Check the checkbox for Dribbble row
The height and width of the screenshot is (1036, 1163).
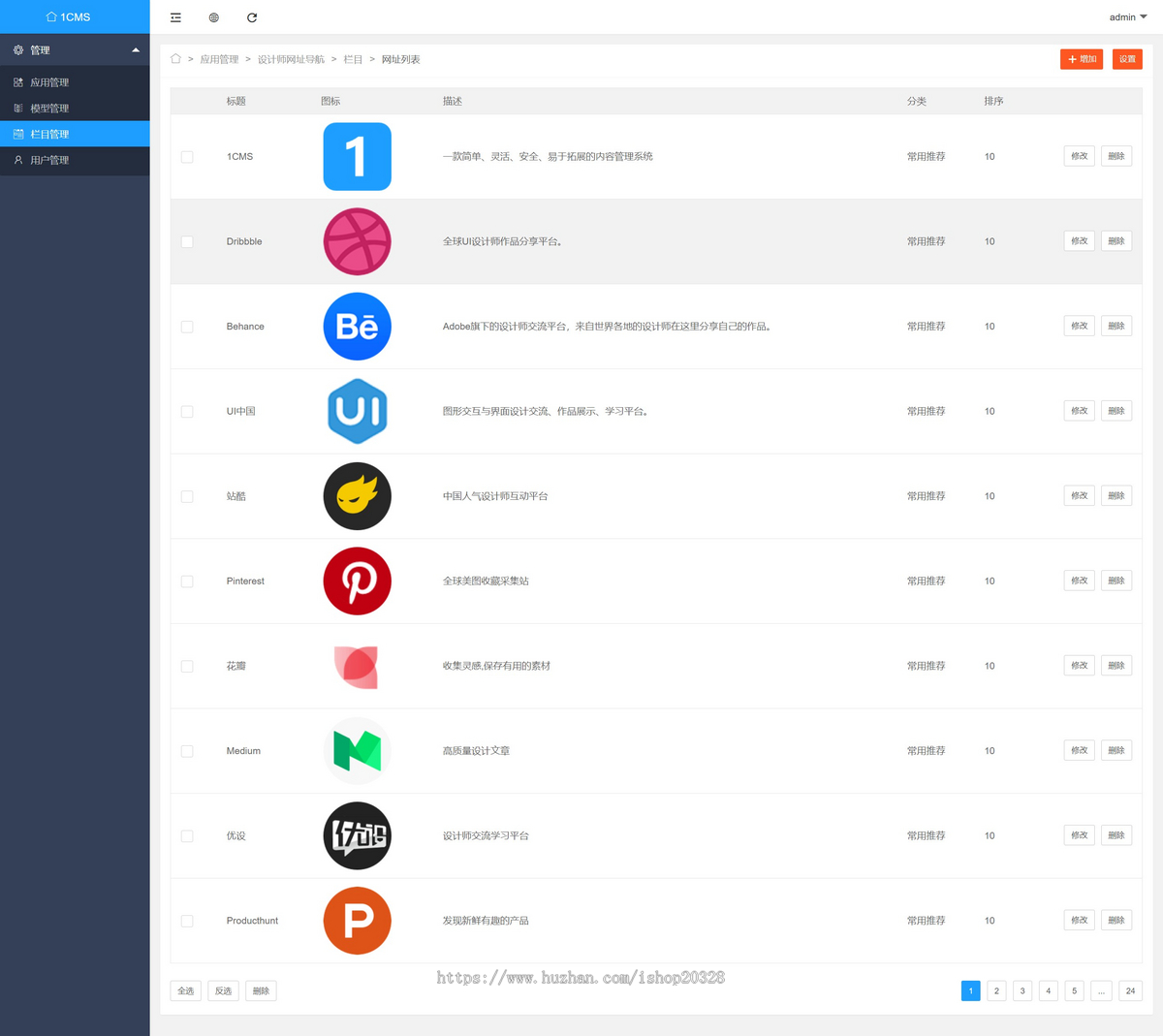pos(187,242)
